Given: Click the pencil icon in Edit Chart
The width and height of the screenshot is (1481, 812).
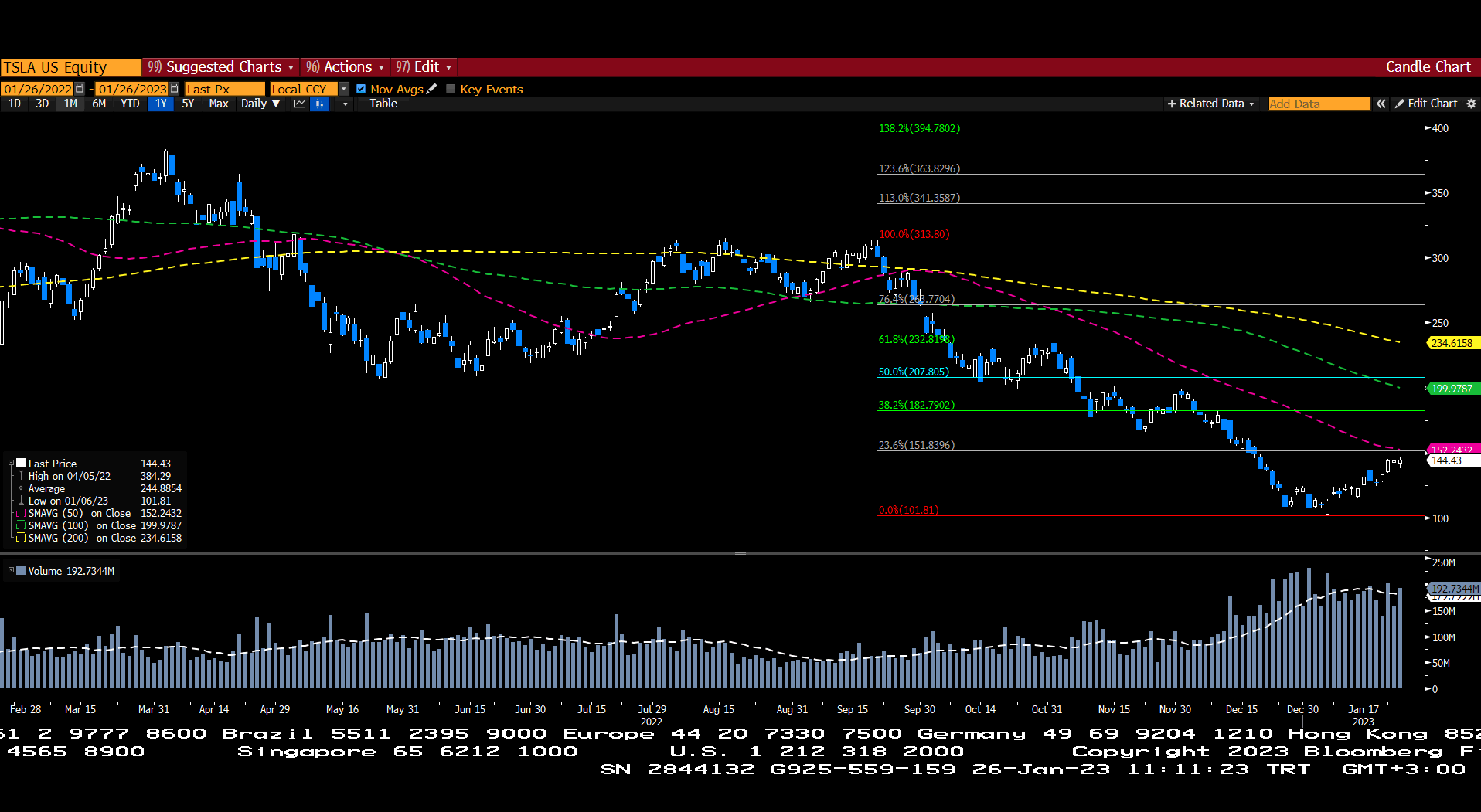Looking at the screenshot, I should 1400,104.
